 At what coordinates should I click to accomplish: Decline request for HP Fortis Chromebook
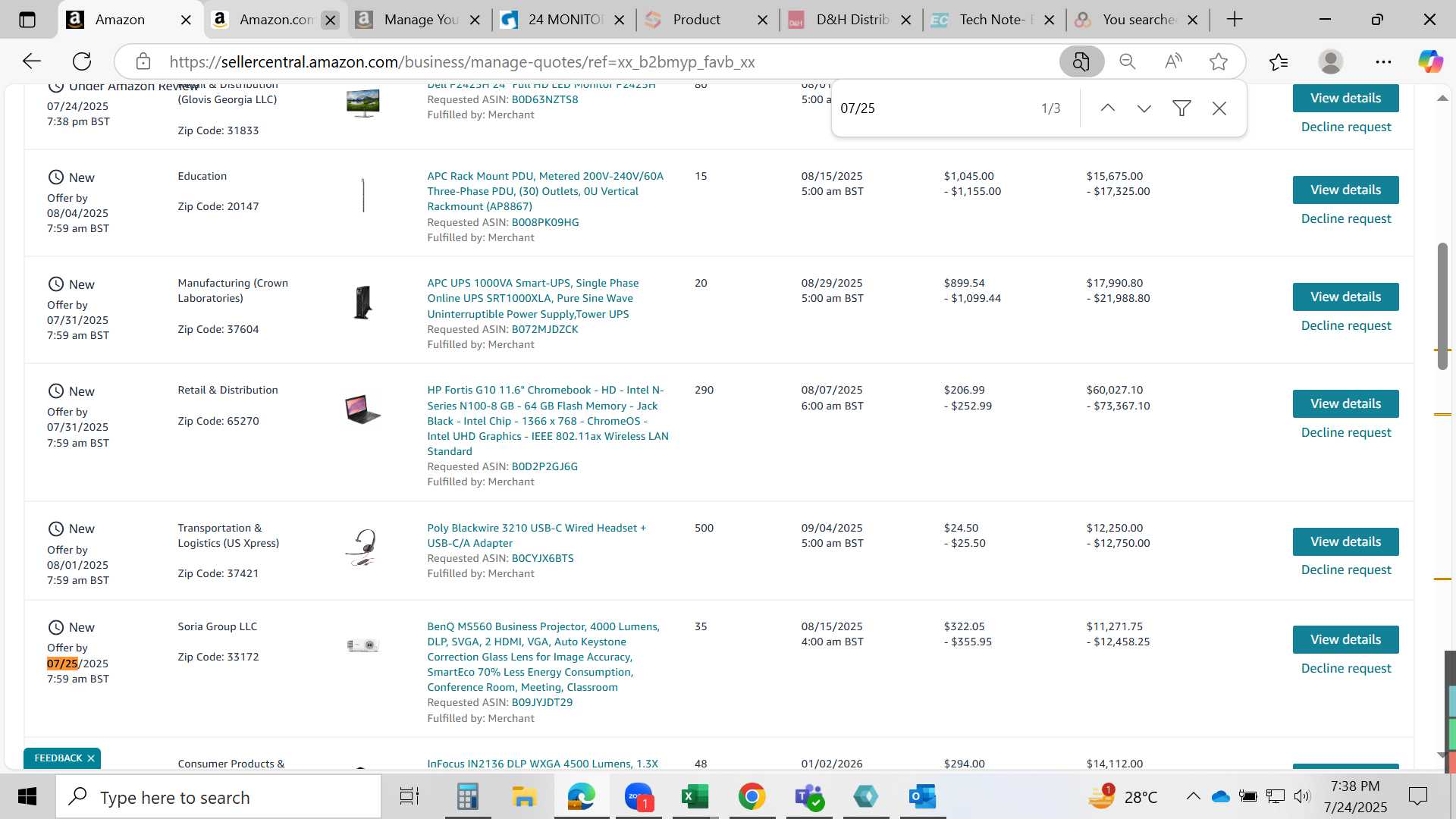coord(1346,432)
